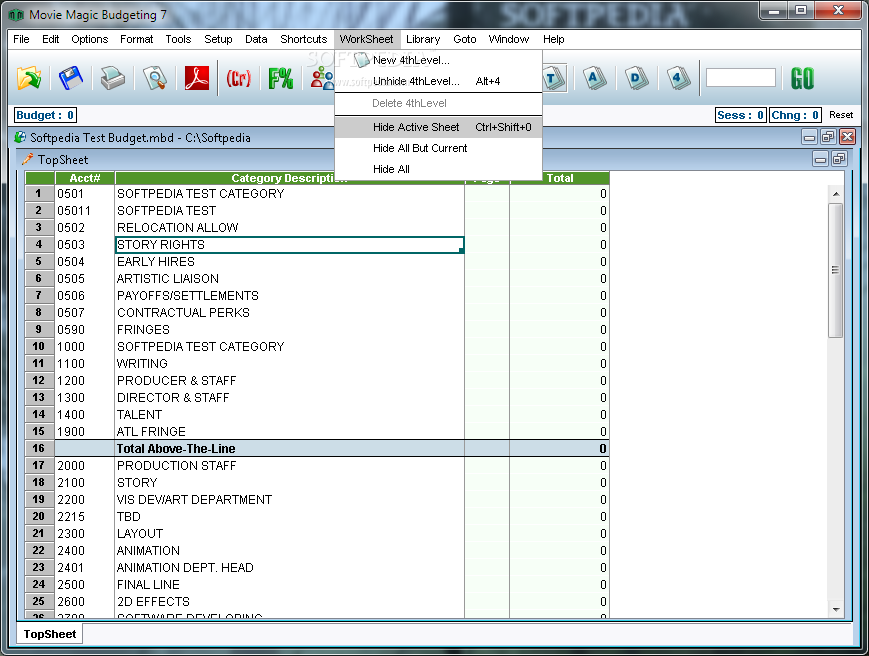Open the Data menu
Screen dimensions: 869x656
click(x=256, y=39)
